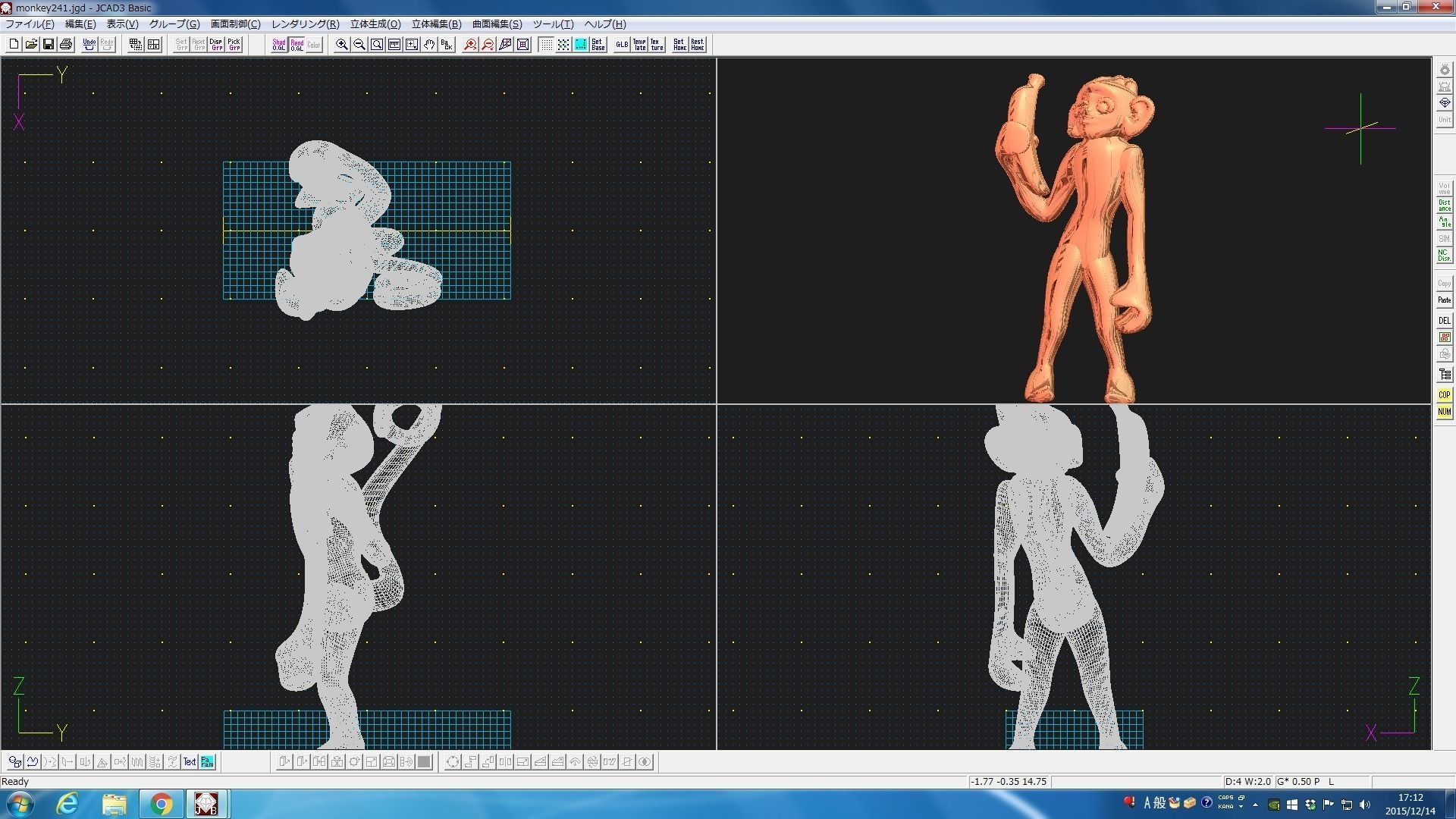Image resolution: width=1456 pixels, height=819 pixels.
Task: Click the Distance measurement button
Action: (1444, 206)
